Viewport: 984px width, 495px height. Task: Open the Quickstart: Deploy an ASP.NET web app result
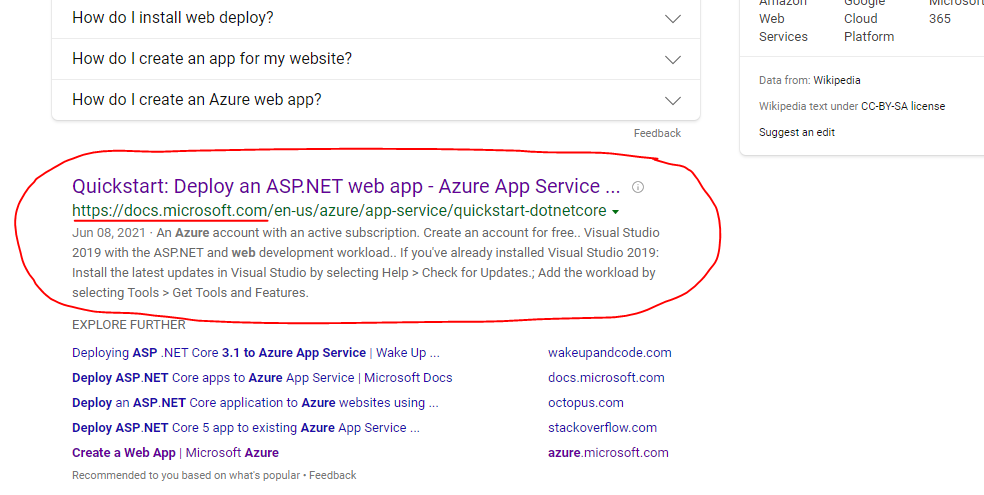click(x=346, y=186)
